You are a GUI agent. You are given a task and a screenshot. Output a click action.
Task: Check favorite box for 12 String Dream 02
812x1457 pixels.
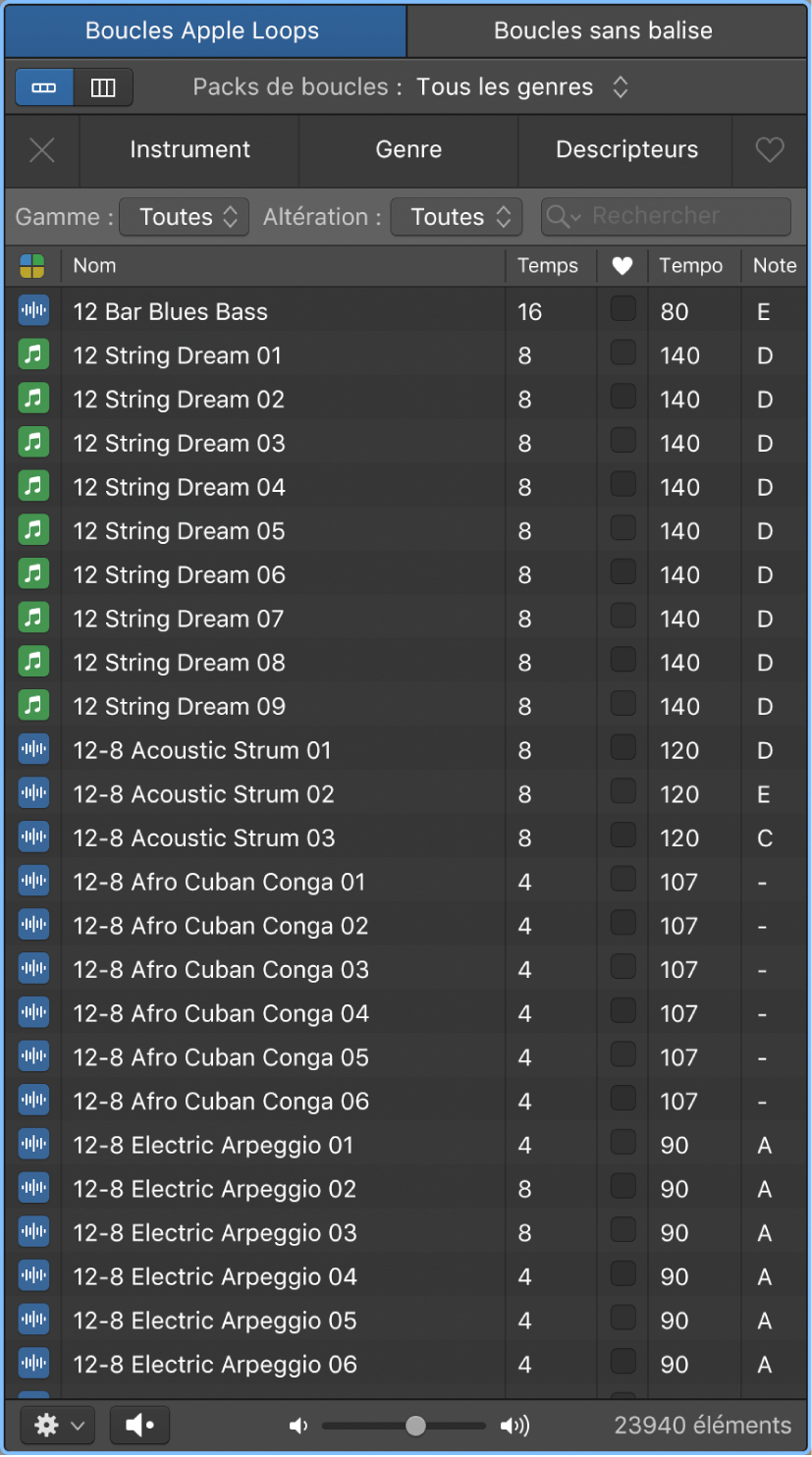point(623,397)
